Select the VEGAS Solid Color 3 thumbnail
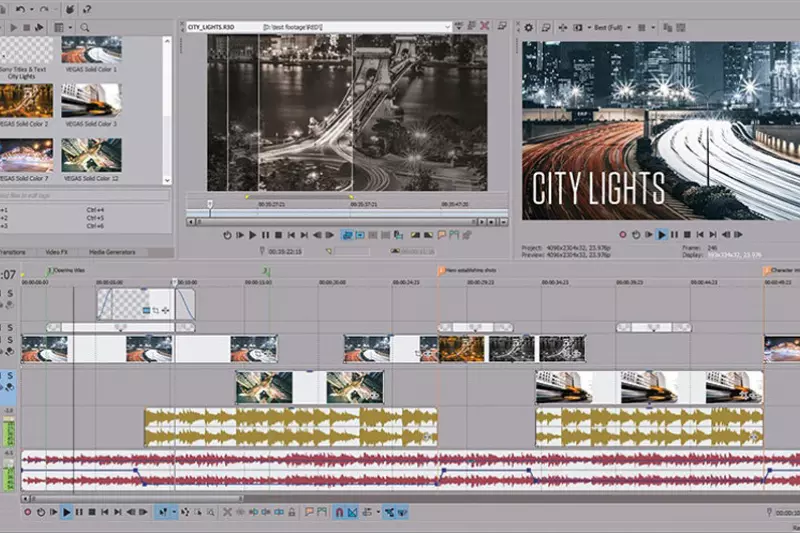 click(x=91, y=100)
